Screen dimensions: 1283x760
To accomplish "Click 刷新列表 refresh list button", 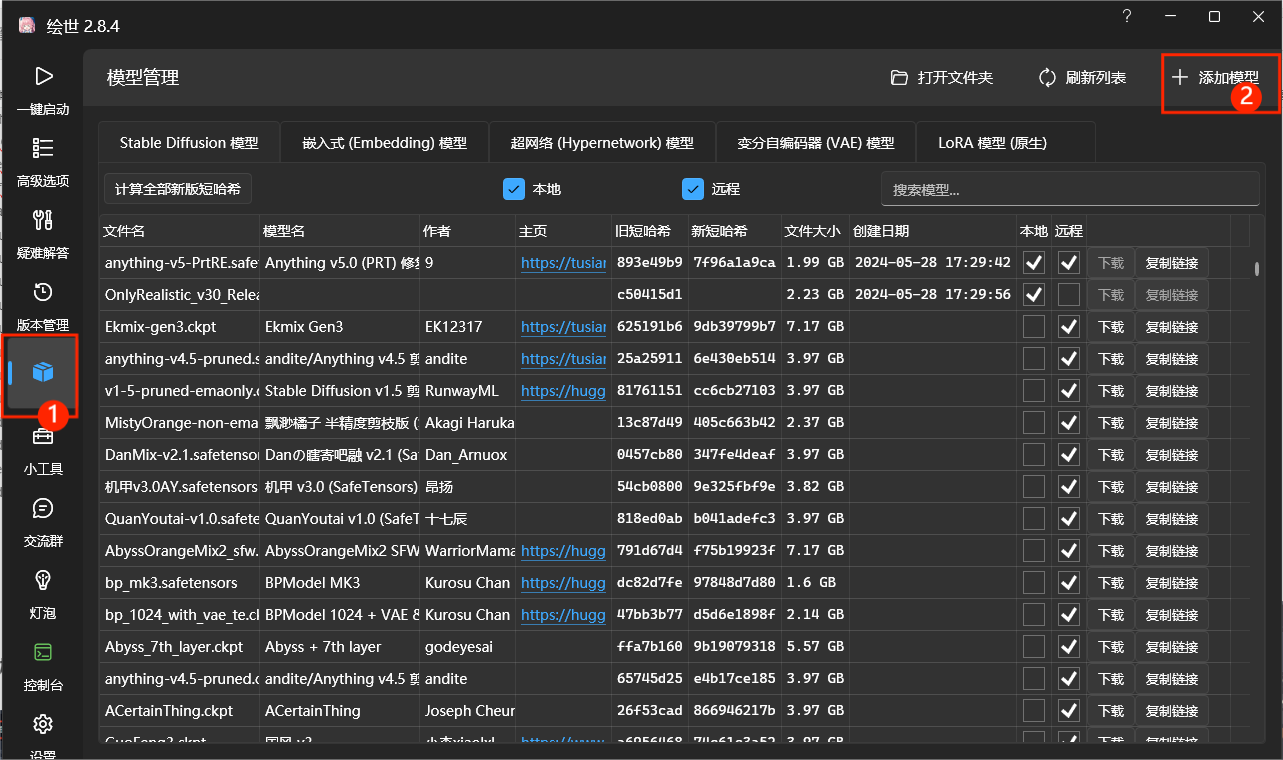I will click(x=1082, y=77).
